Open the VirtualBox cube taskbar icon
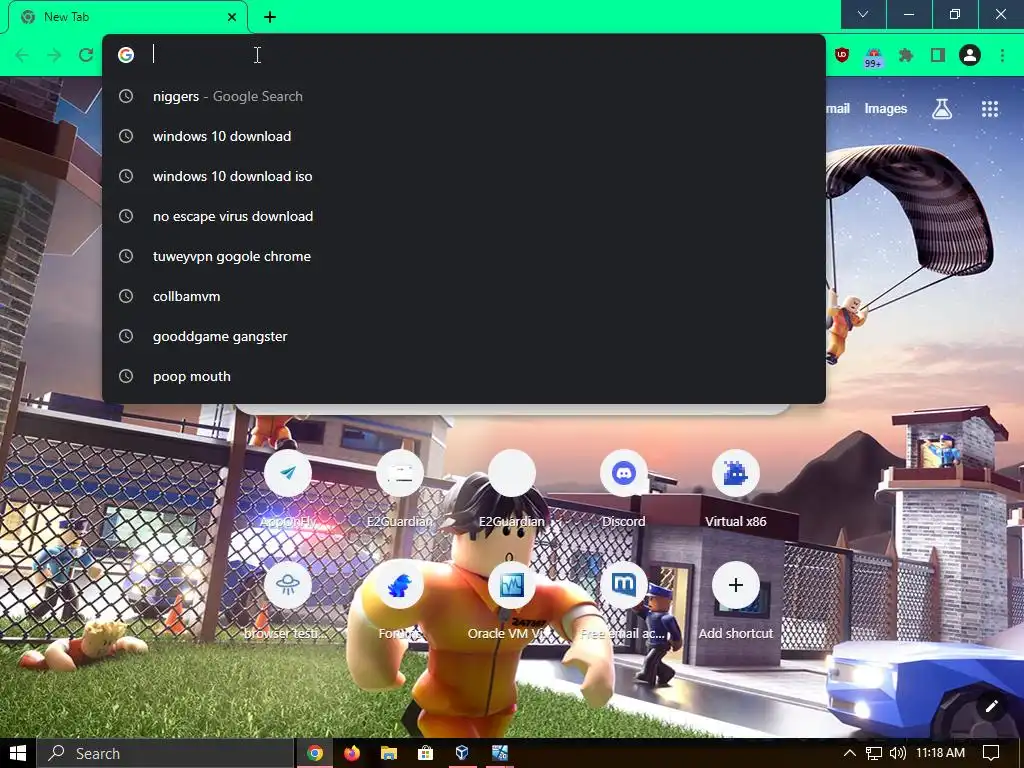This screenshot has width=1024, height=768. click(x=462, y=753)
